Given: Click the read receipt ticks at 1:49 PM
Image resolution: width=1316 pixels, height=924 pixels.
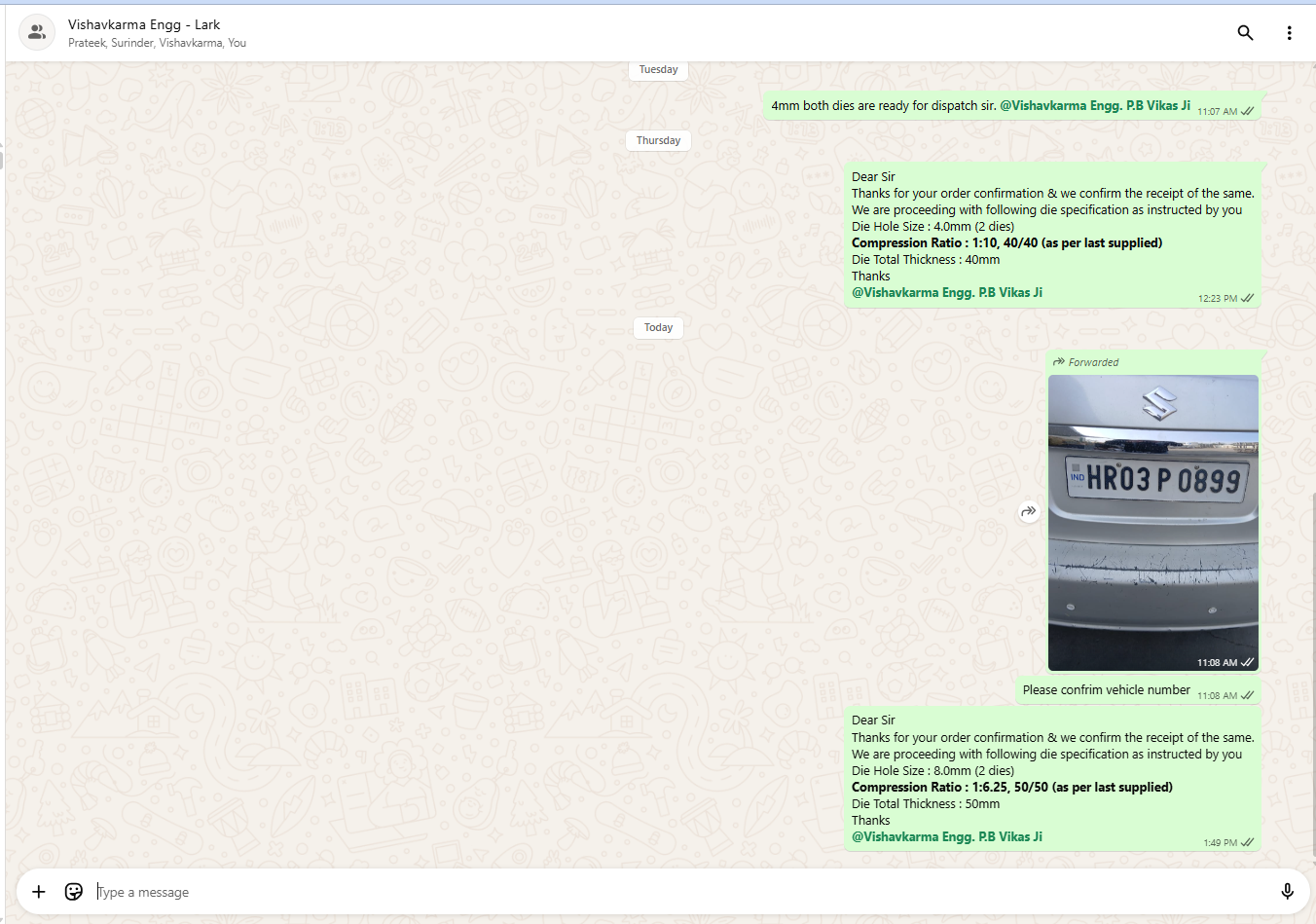Looking at the screenshot, I should [x=1248, y=842].
